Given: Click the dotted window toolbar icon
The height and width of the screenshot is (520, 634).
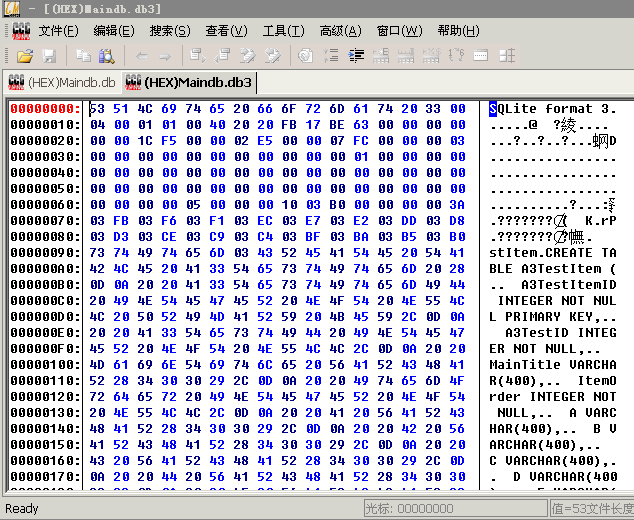Looking at the screenshot, I should pos(481,56).
